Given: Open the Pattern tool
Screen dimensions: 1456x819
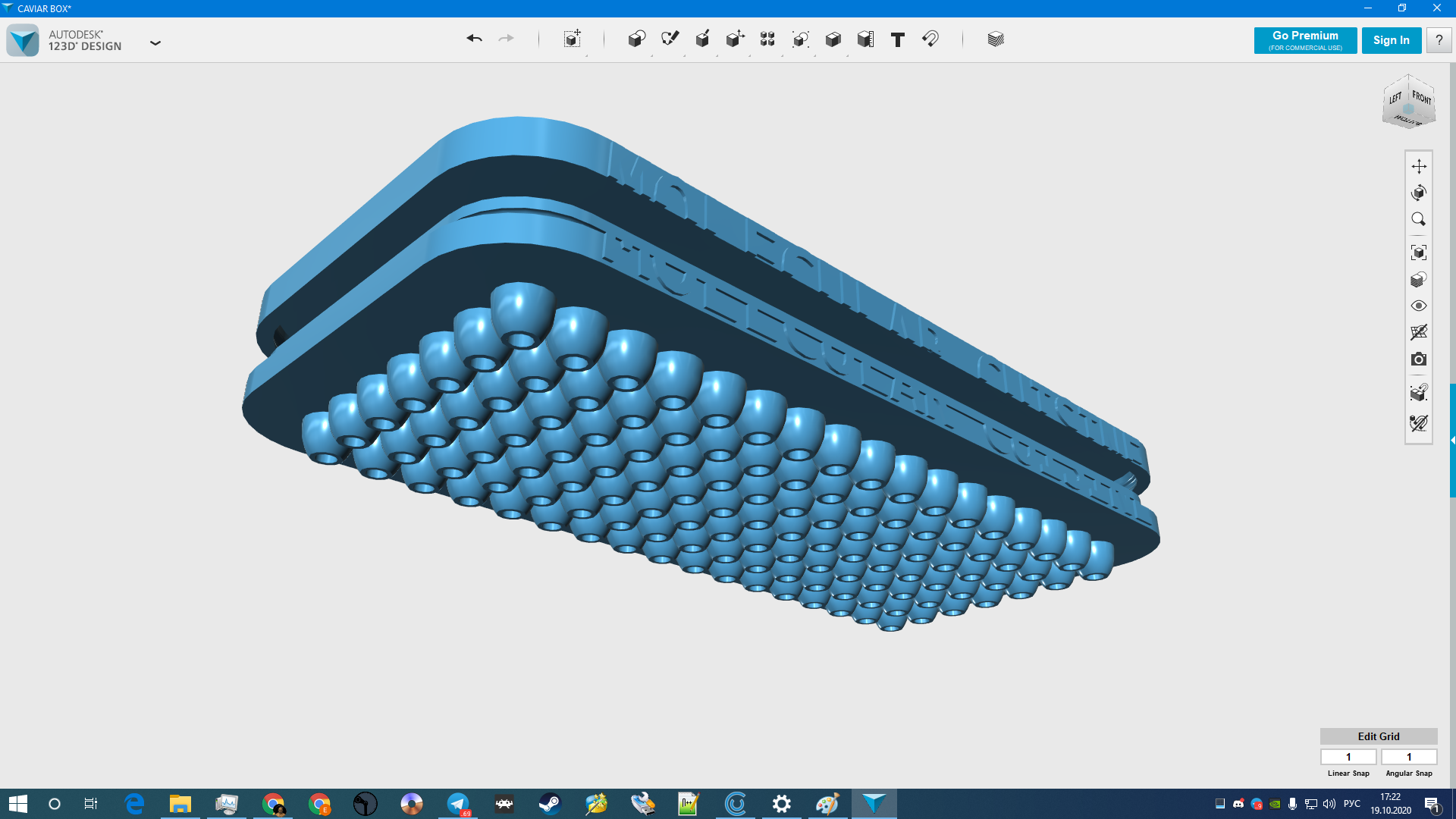Looking at the screenshot, I should [x=767, y=39].
